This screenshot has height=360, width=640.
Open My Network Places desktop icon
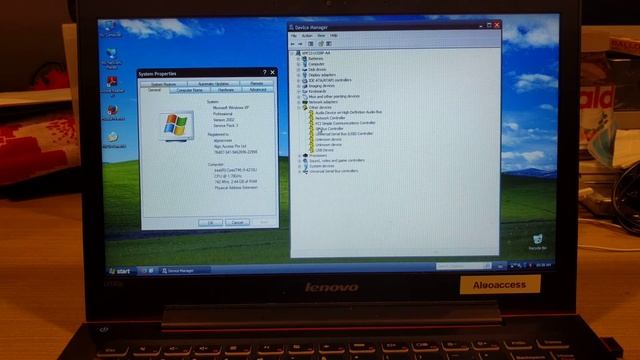pyautogui.click(x=111, y=58)
